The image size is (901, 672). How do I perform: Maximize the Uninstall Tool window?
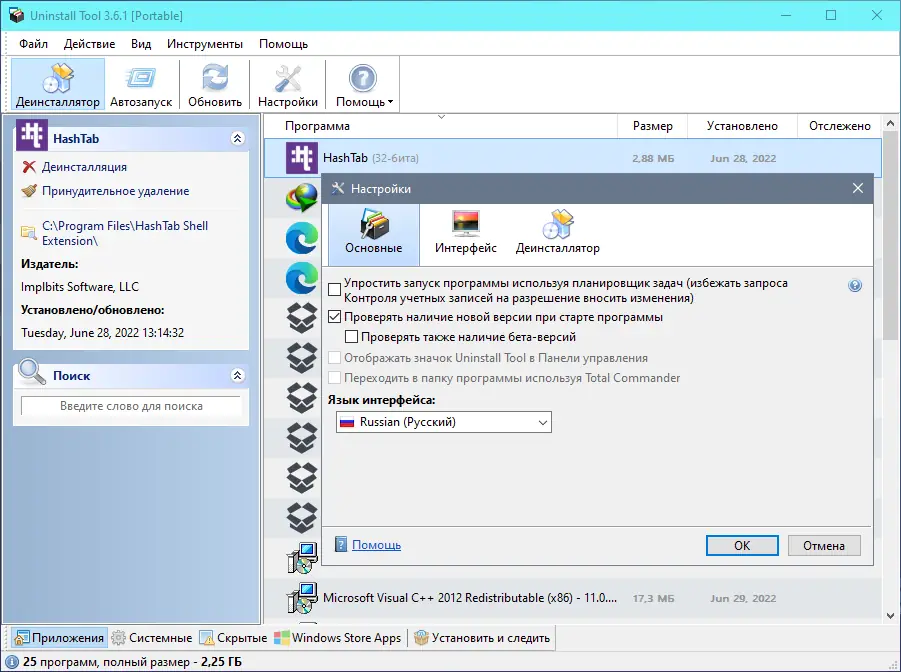(x=831, y=16)
